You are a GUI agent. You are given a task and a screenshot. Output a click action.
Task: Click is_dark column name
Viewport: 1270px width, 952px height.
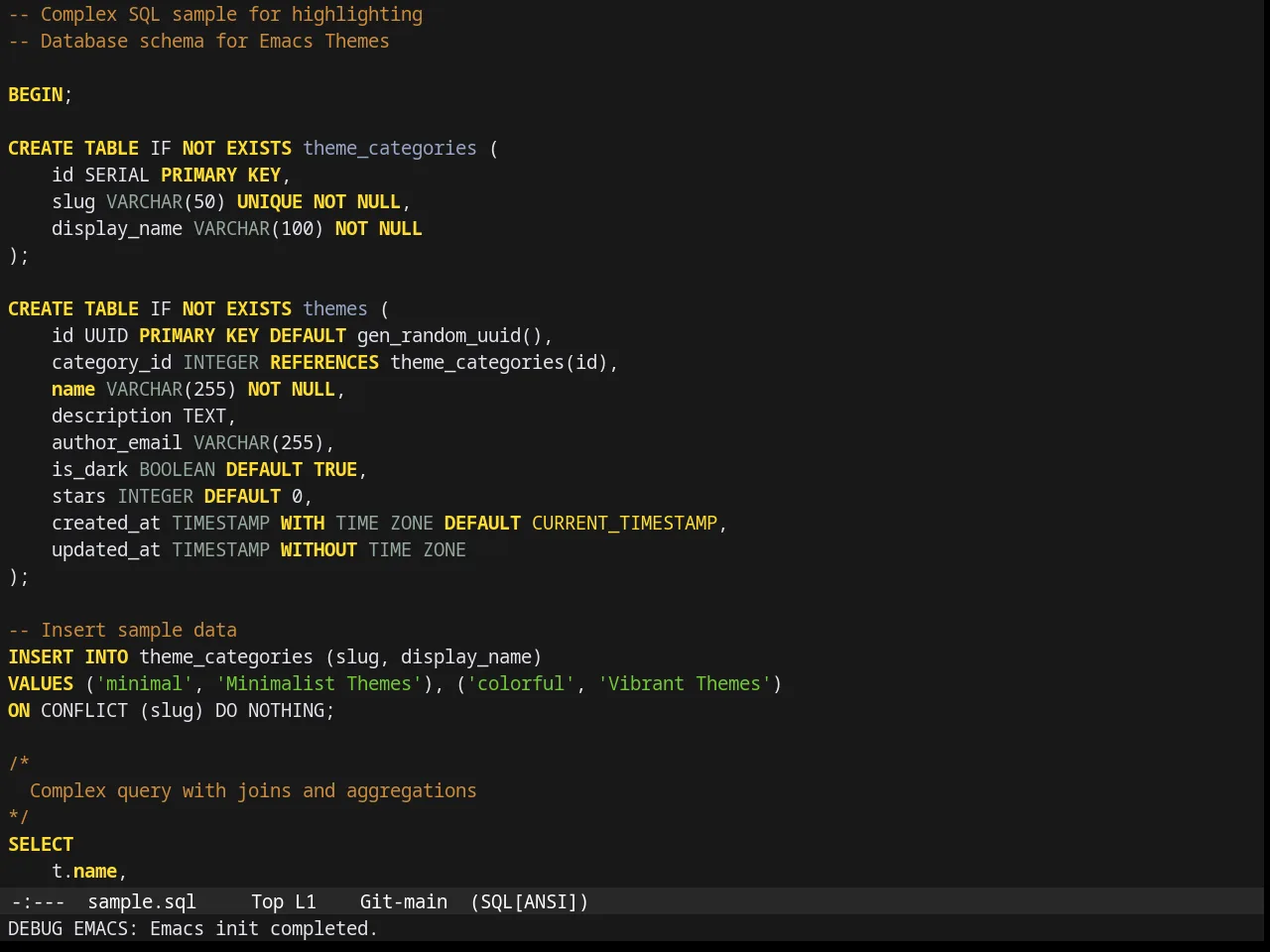[90, 469]
